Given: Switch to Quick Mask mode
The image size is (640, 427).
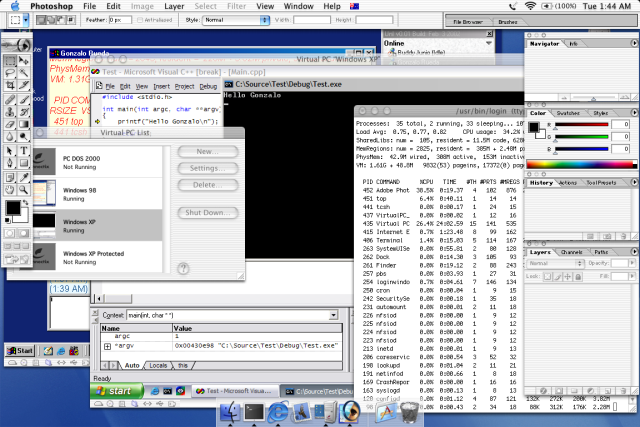Looking at the screenshot, I should pos(24,233).
